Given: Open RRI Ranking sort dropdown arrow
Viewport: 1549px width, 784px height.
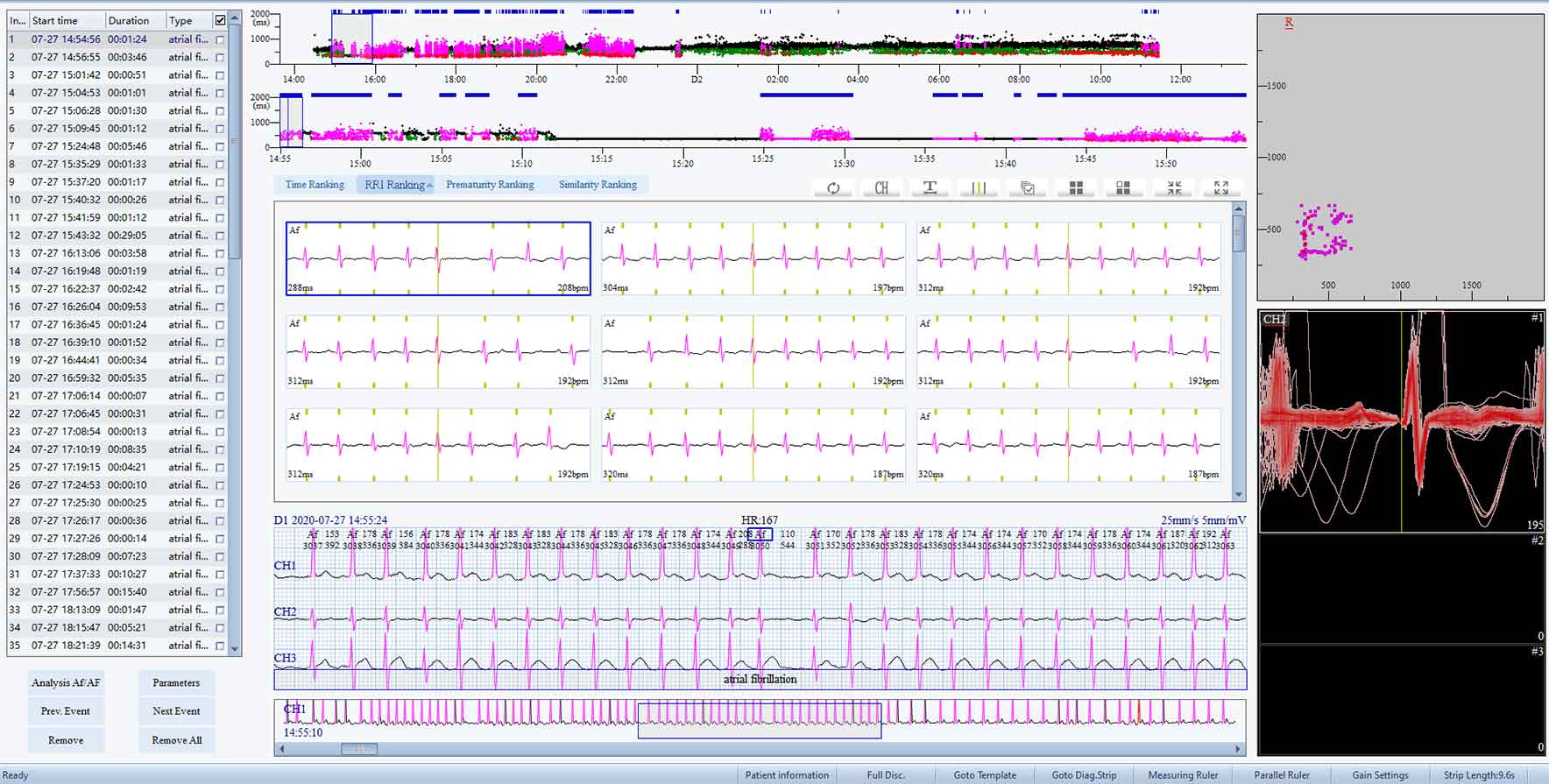Looking at the screenshot, I should click(x=429, y=186).
